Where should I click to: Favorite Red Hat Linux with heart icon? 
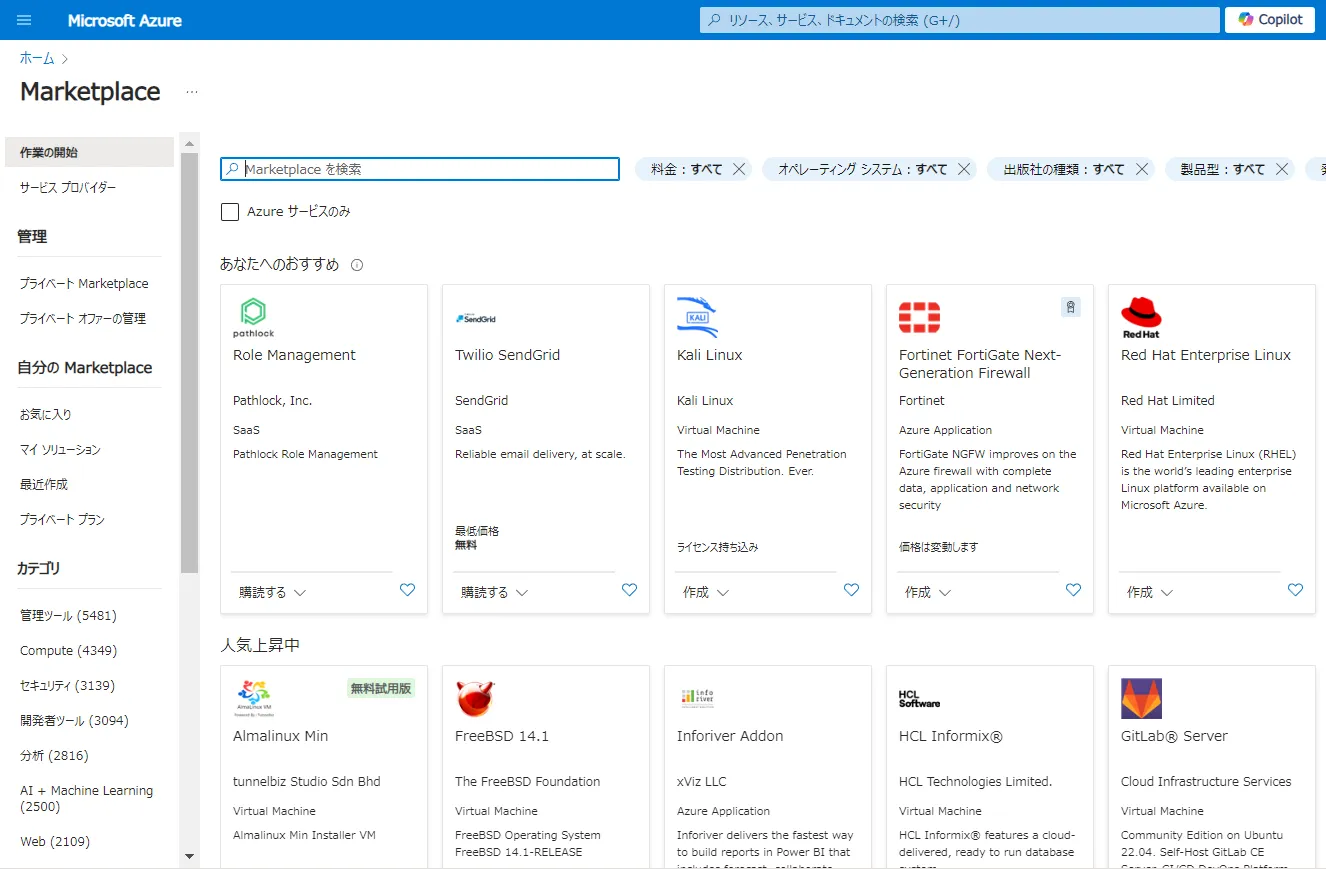click(x=1295, y=590)
